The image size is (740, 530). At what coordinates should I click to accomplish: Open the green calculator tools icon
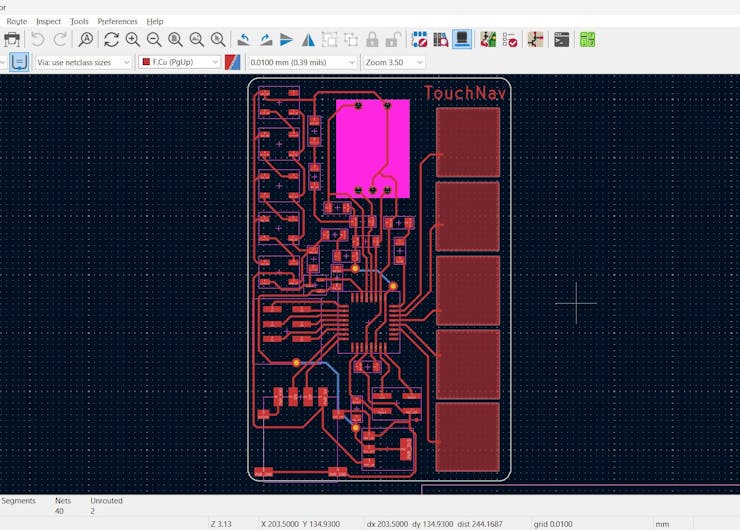pos(587,40)
